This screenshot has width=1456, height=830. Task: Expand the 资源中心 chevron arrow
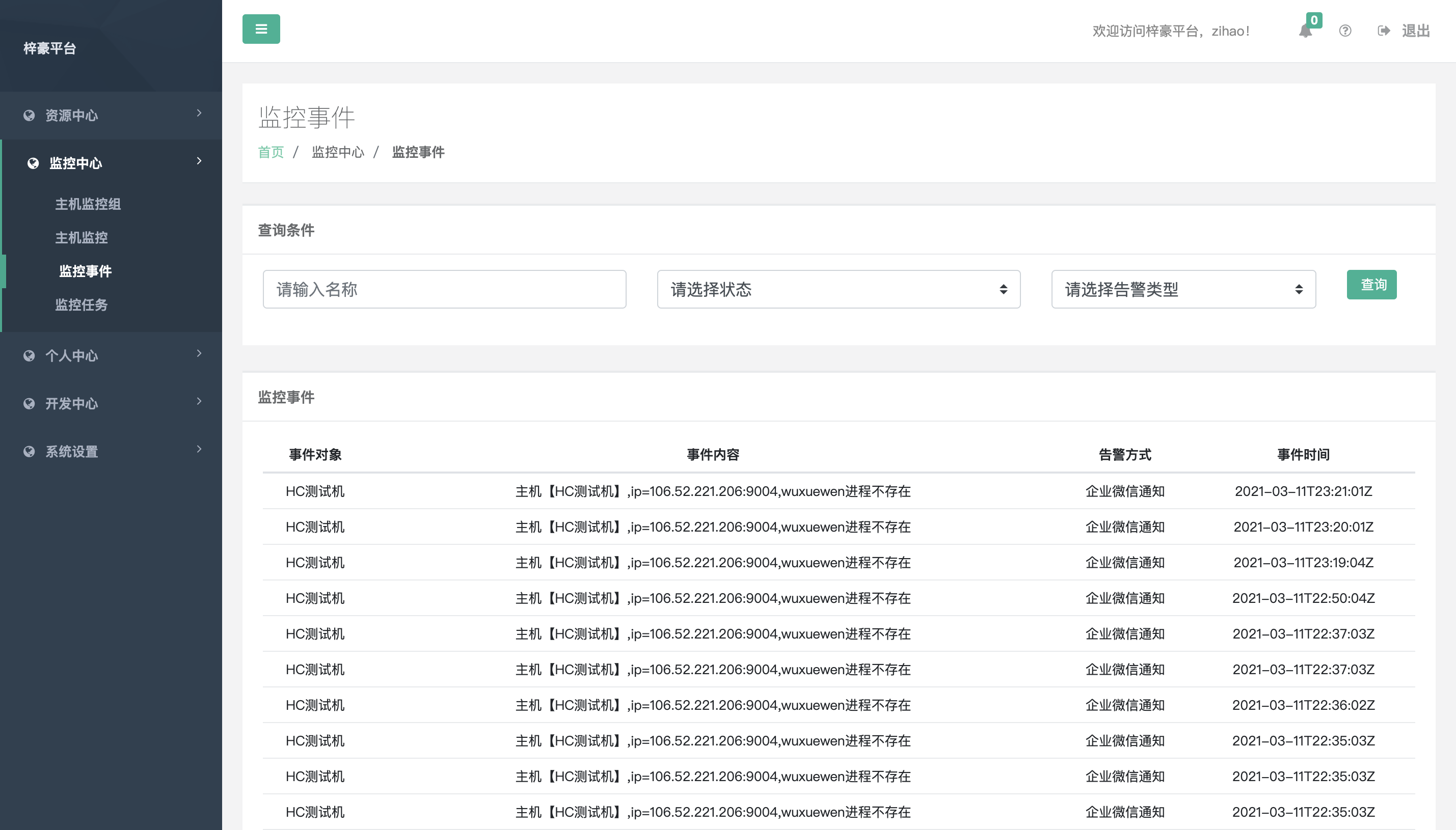199,114
